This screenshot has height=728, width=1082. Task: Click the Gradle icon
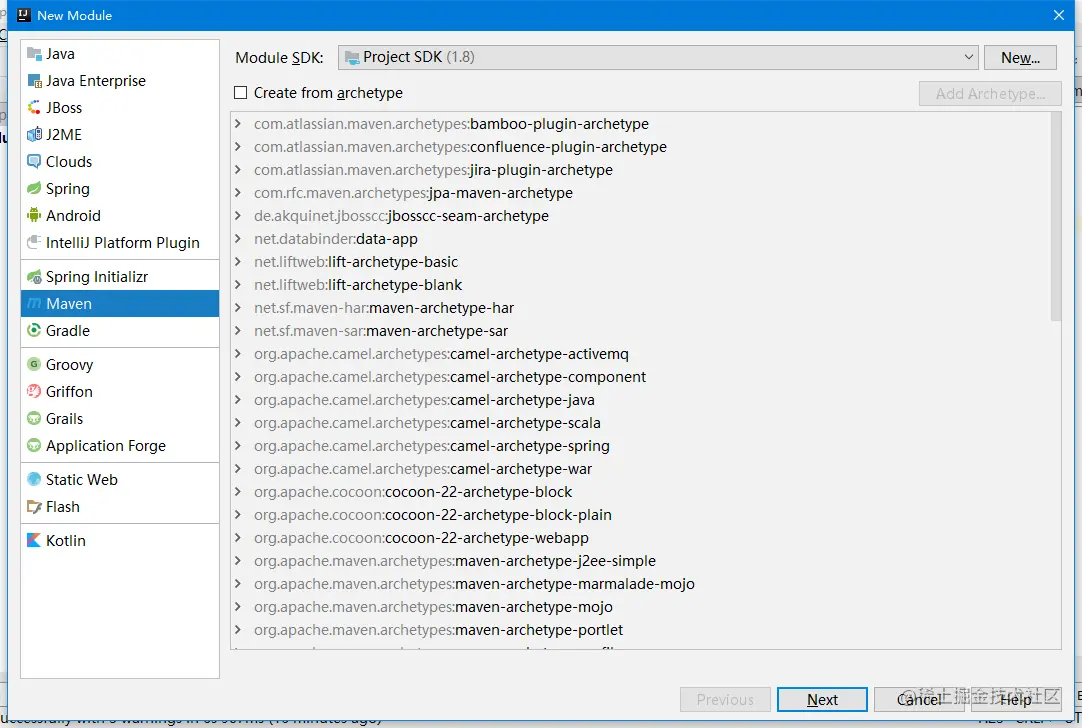pos(34,331)
